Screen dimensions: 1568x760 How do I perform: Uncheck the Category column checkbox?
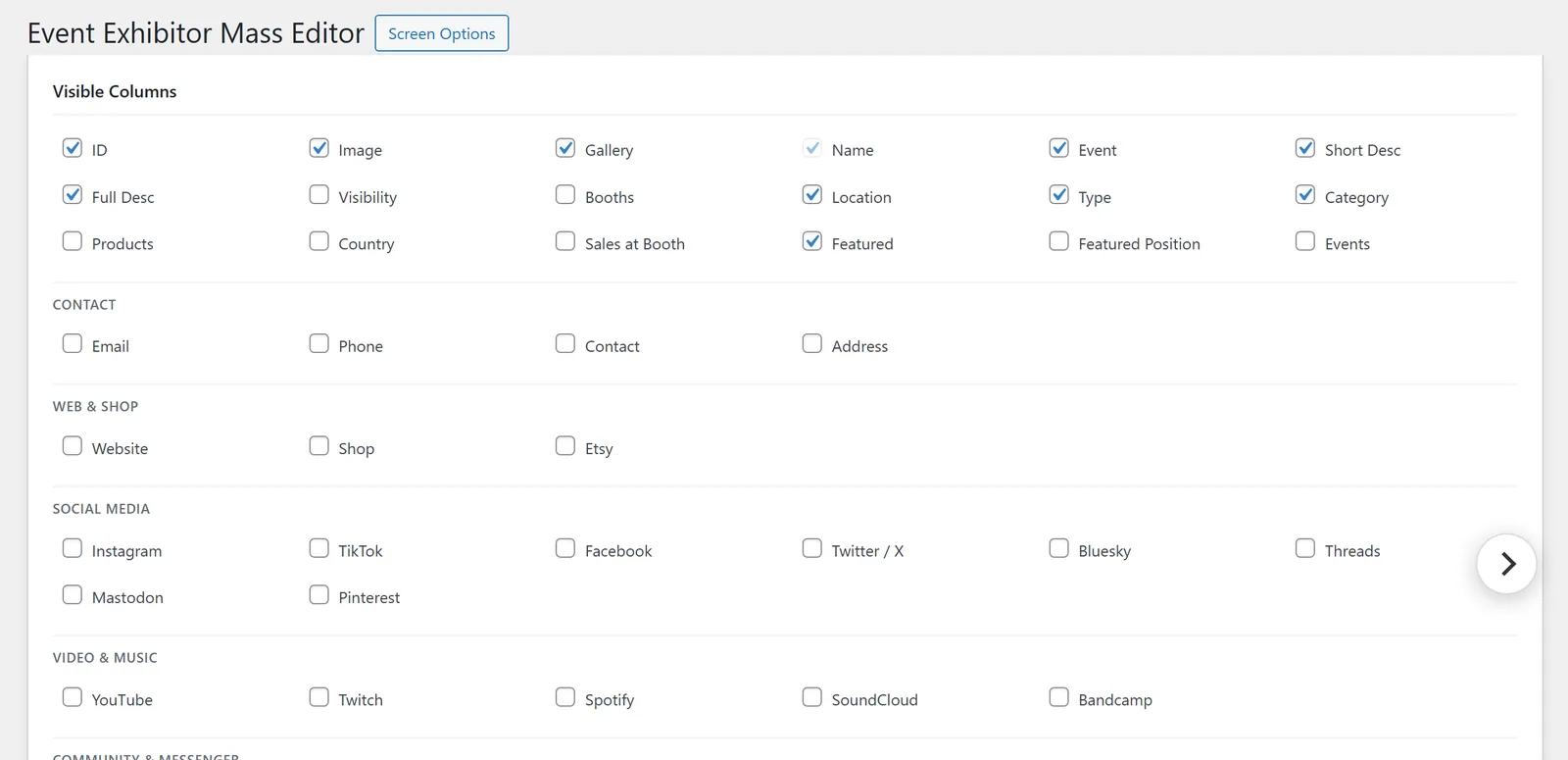[1305, 195]
